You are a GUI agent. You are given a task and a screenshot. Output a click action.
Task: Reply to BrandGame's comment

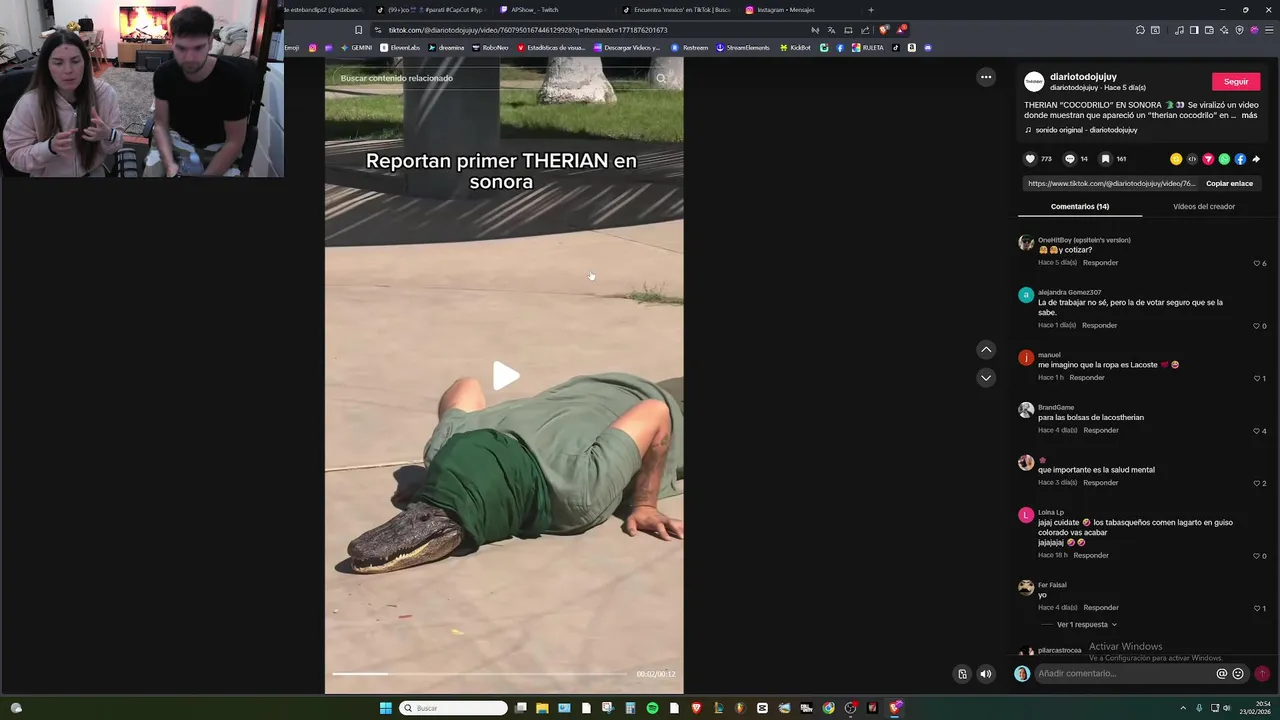pos(1100,430)
